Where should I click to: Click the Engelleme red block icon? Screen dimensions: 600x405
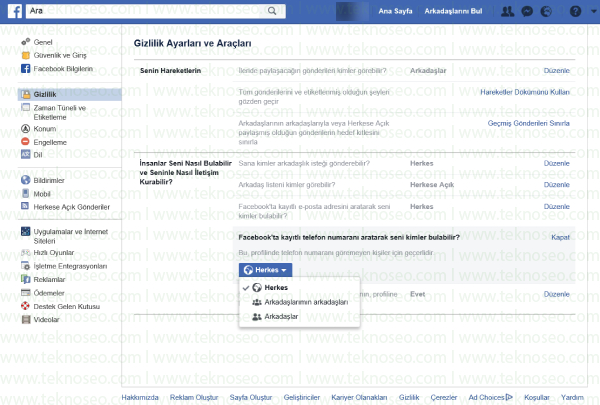(26, 142)
